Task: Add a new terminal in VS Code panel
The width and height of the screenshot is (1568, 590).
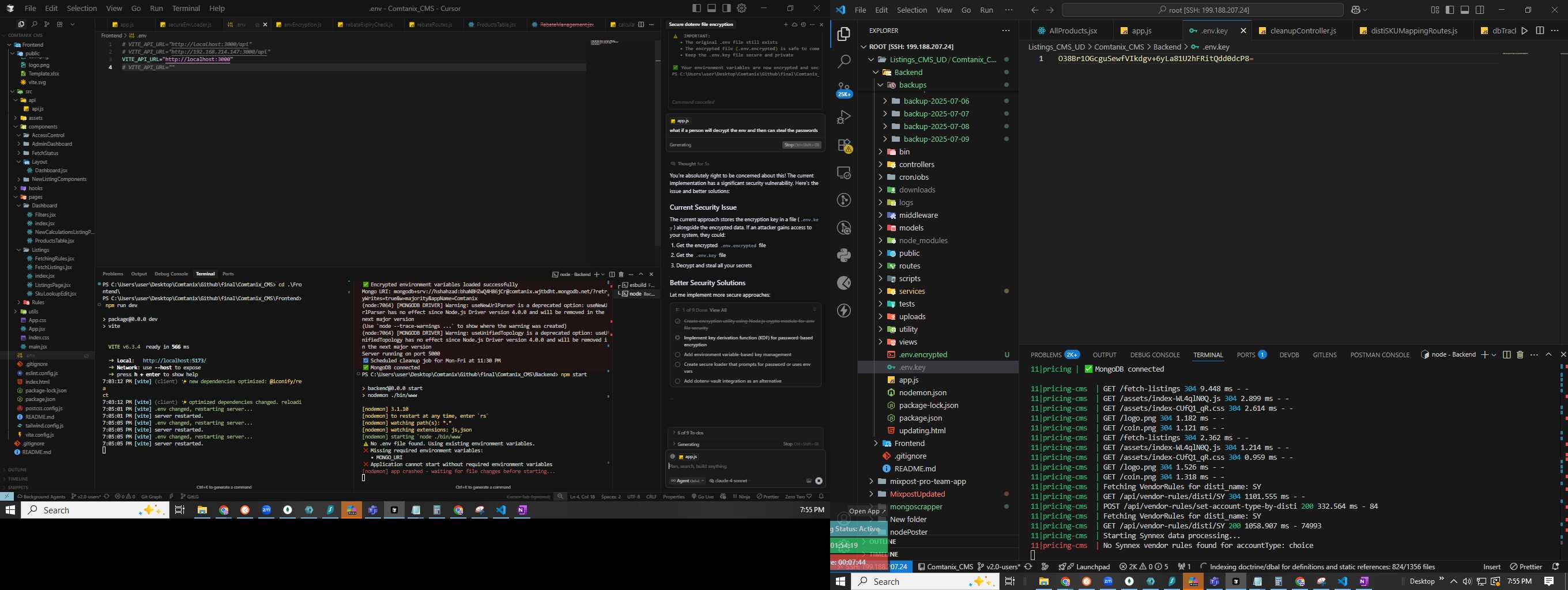Action: (x=1484, y=354)
